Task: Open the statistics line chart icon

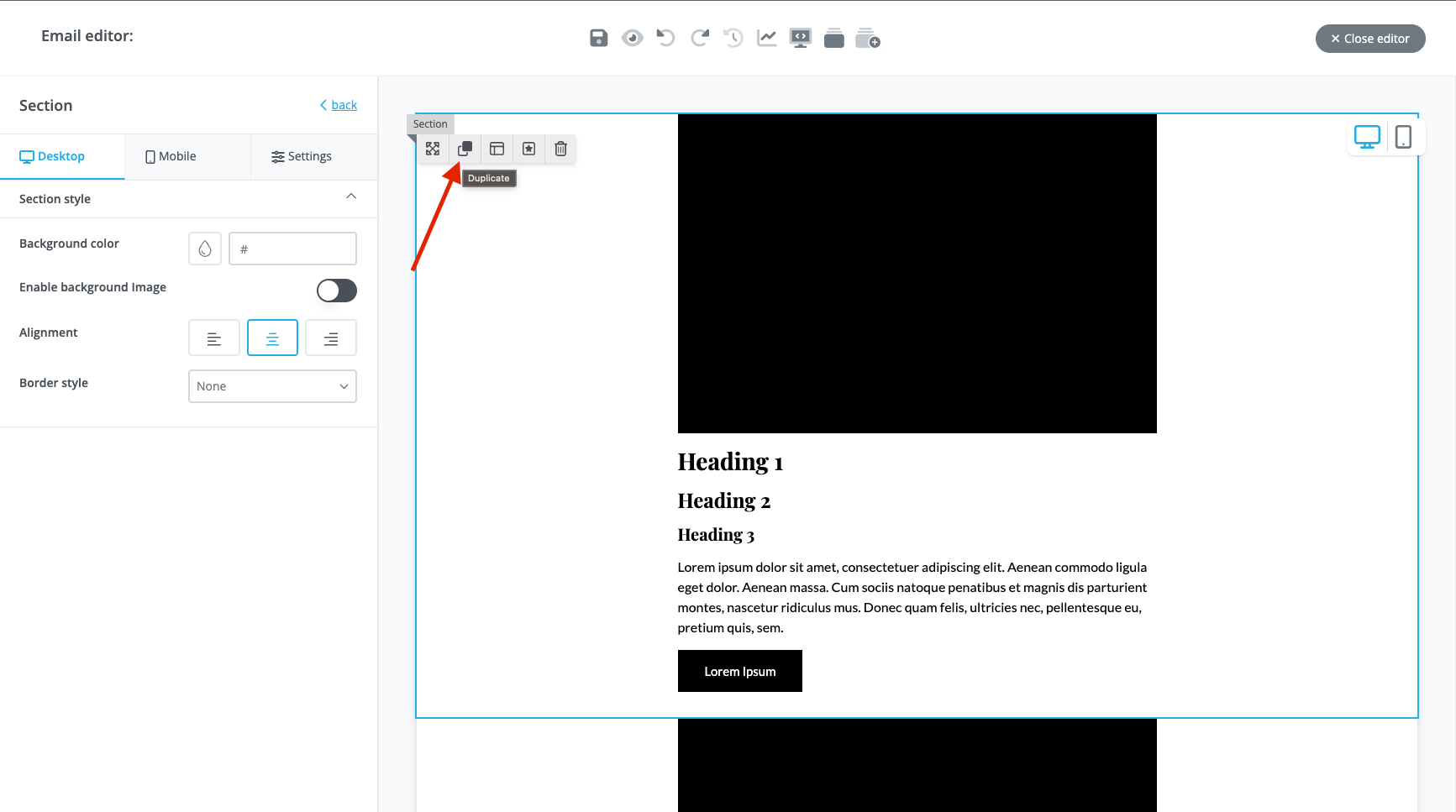Action: coord(767,38)
